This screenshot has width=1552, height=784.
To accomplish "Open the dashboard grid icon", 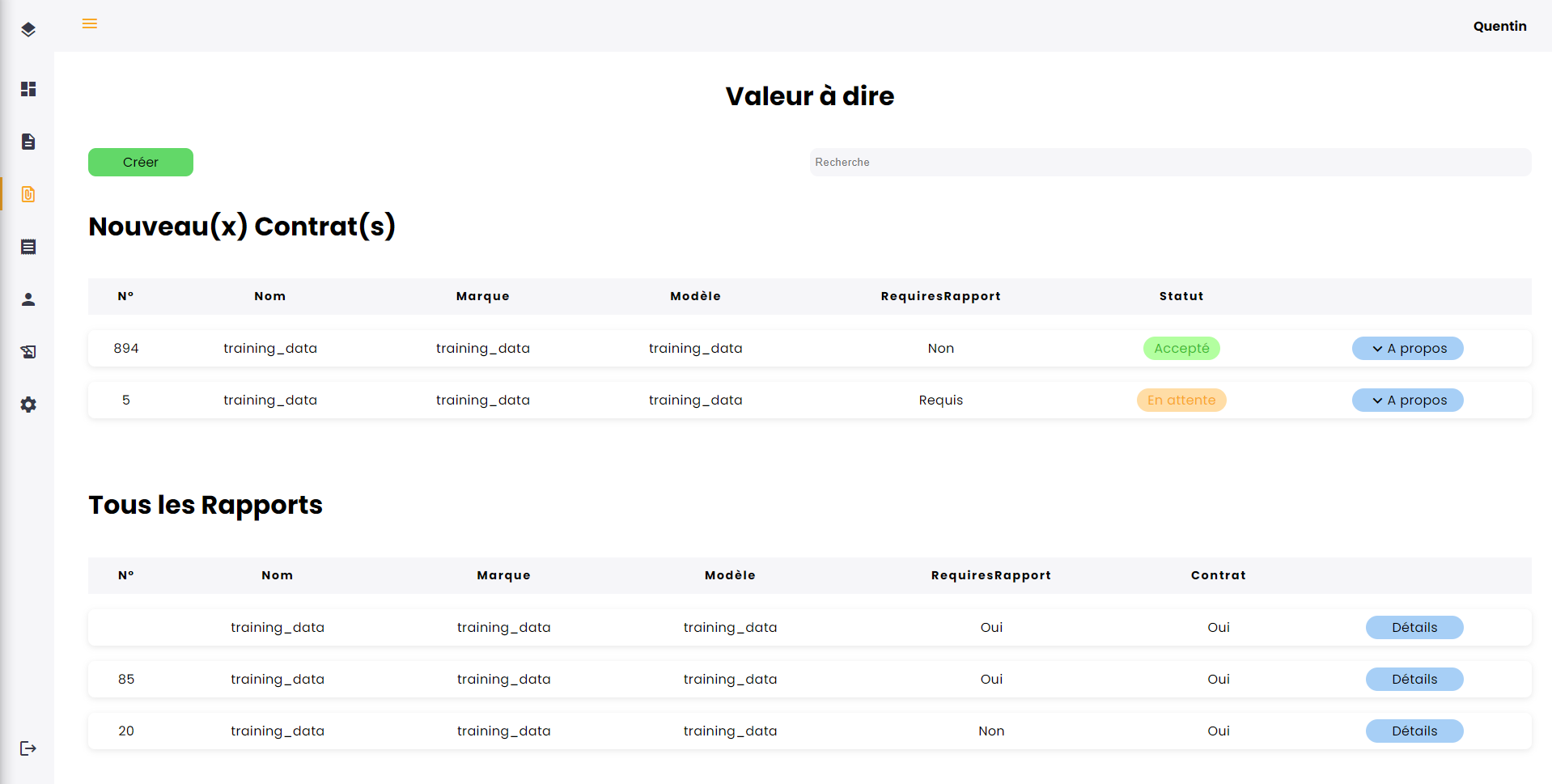I will pyautogui.click(x=28, y=89).
